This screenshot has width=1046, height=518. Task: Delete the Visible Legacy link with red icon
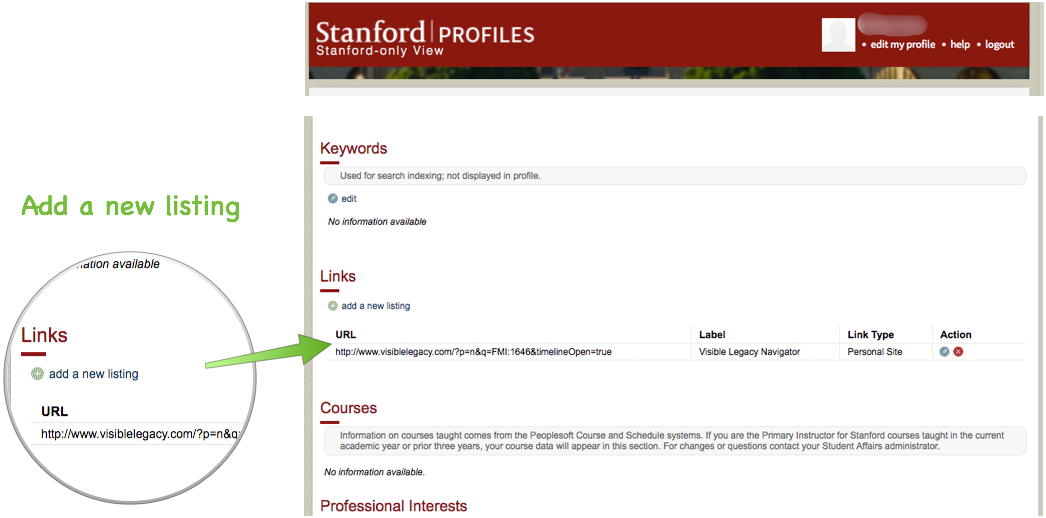coord(958,352)
